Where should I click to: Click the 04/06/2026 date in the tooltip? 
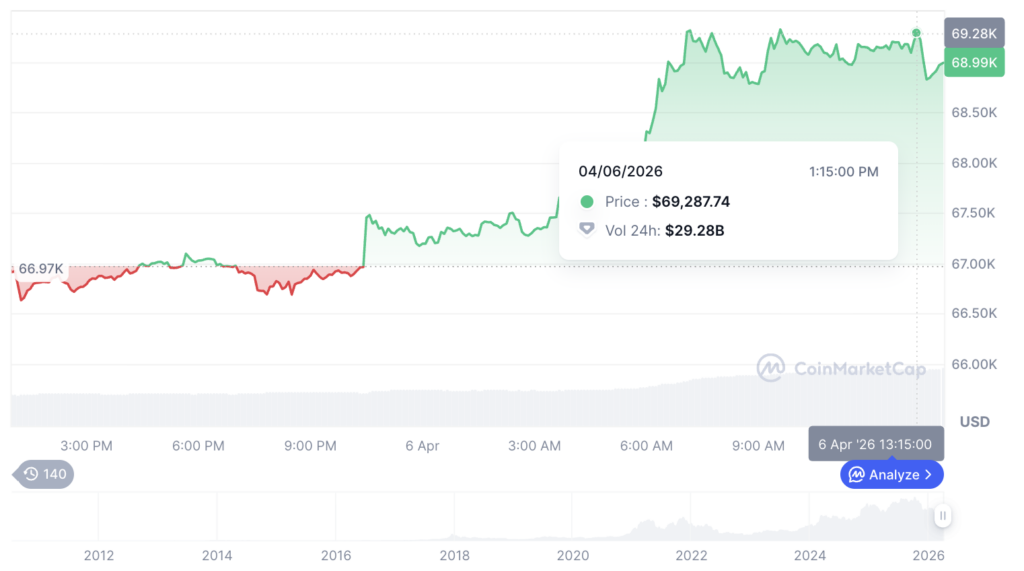click(620, 172)
